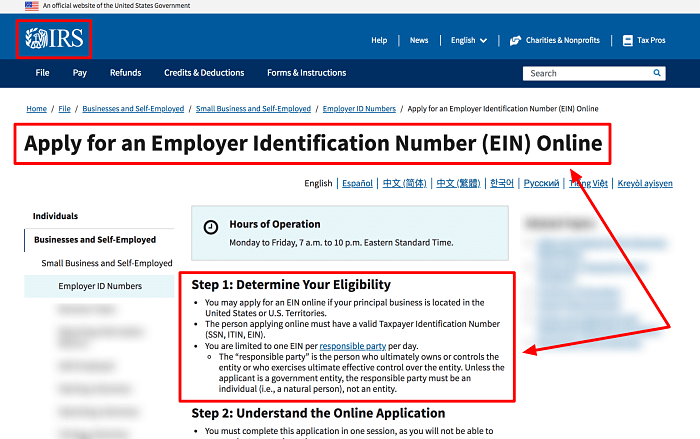Switch page language to Kreyòl ayisyen
Screen dimensions: 700x439
645,183
